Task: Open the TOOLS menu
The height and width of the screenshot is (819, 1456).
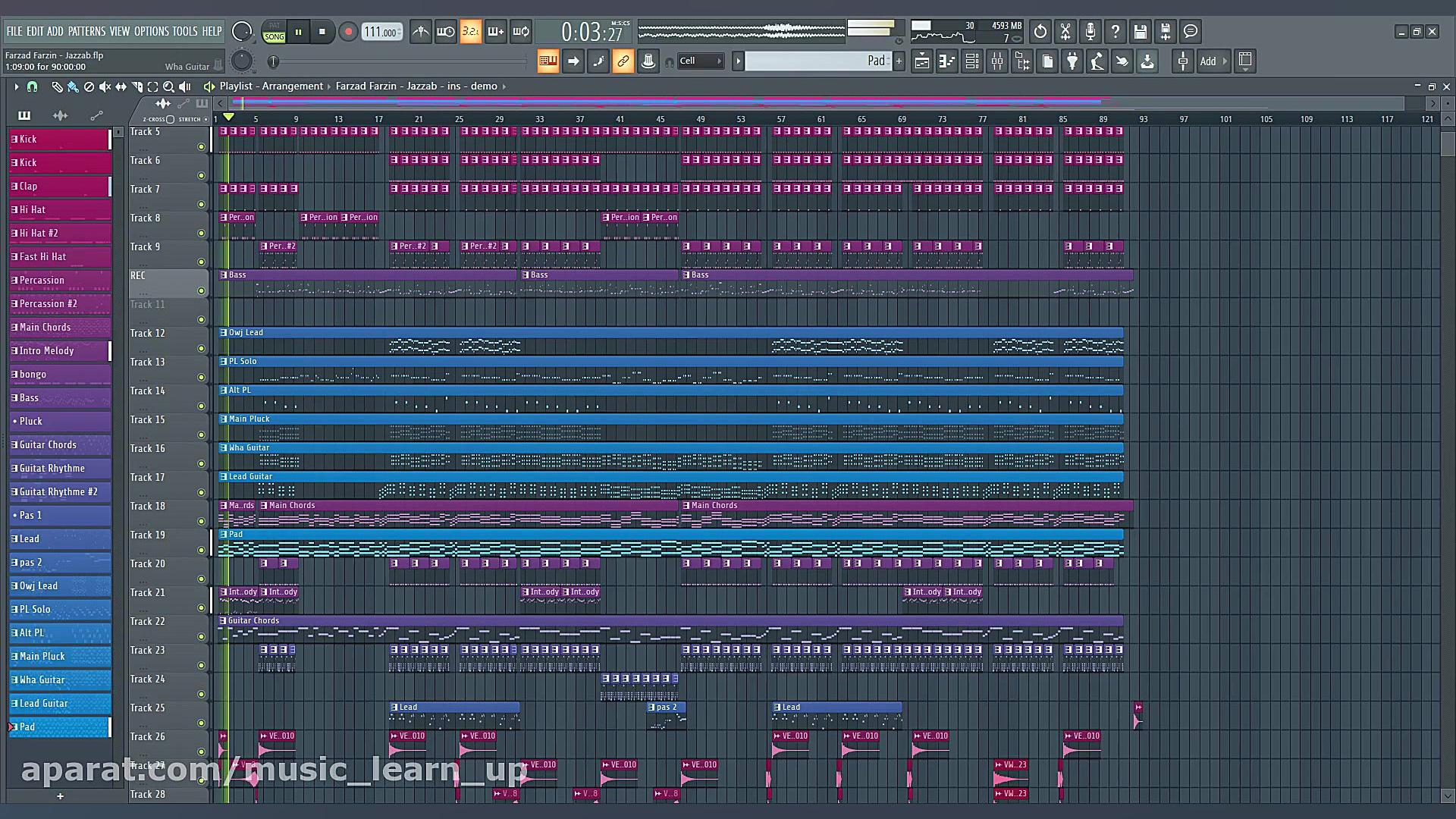Action: click(184, 31)
